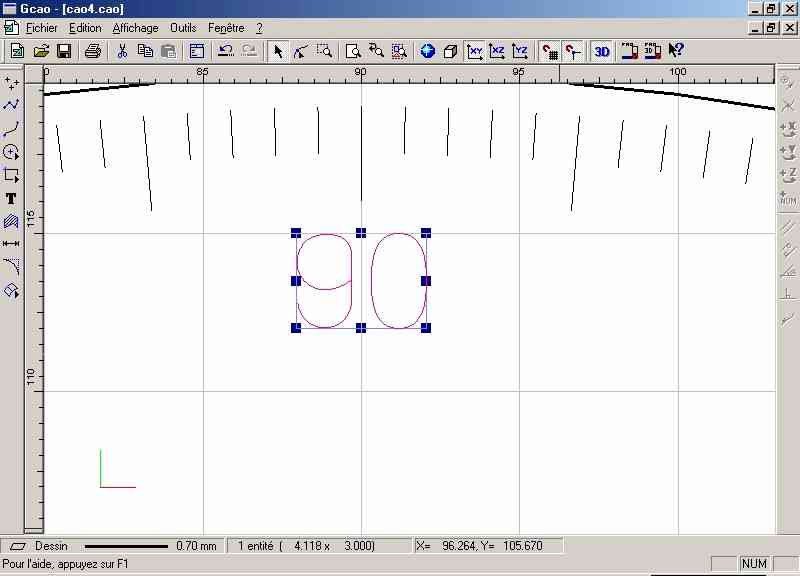Select the curve drawing tool

point(11,129)
